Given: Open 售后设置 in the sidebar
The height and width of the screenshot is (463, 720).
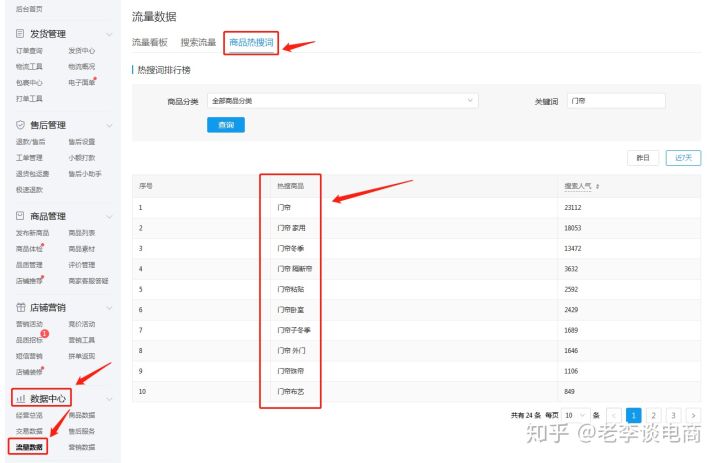Looking at the screenshot, I should point(81,141).
